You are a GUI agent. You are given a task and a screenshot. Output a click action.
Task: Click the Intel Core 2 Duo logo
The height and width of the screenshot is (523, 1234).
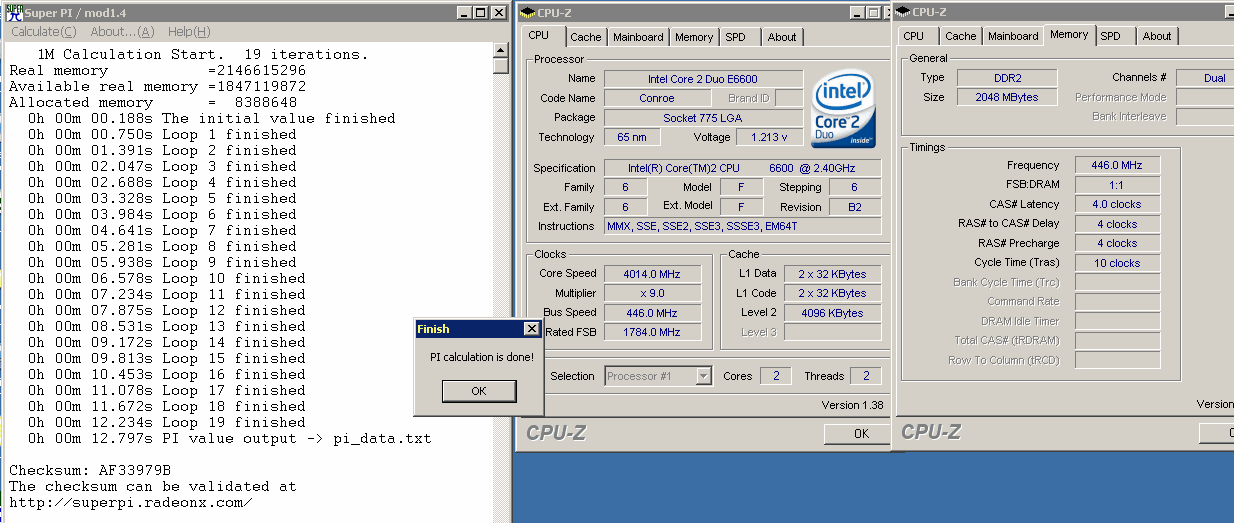(x=843, y=110)
